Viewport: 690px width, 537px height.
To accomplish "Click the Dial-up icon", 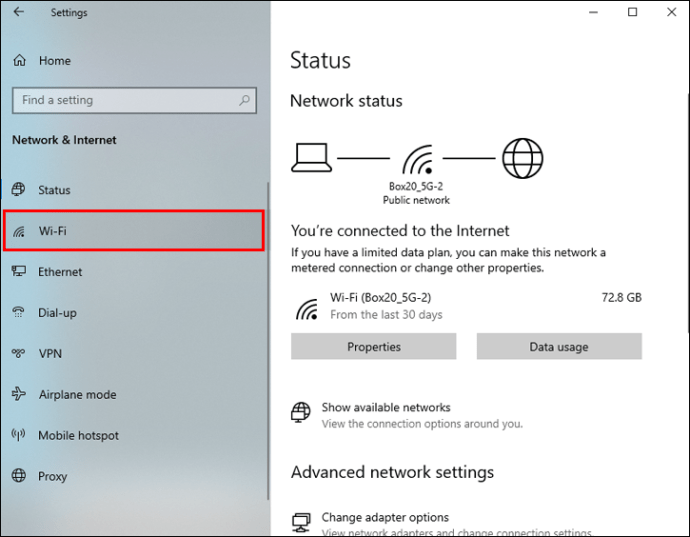I will click(x=18, y=313).
